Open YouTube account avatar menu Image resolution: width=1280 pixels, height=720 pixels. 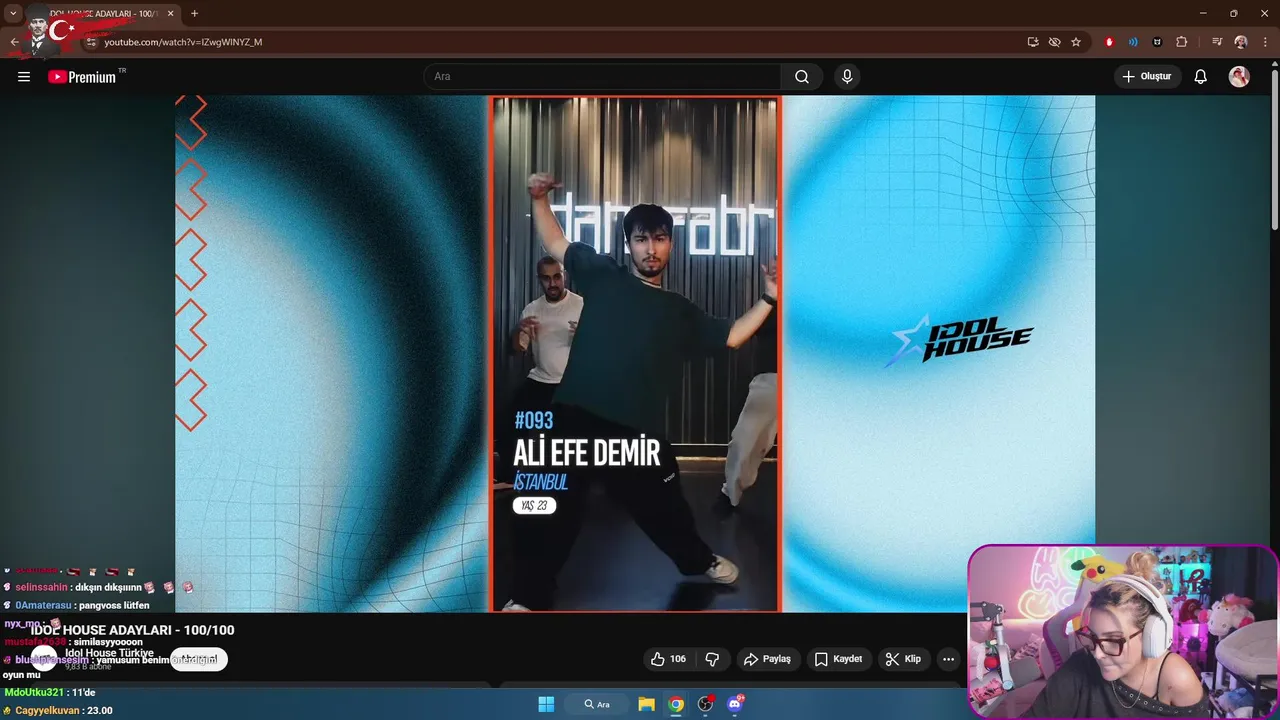[1239, 77]
